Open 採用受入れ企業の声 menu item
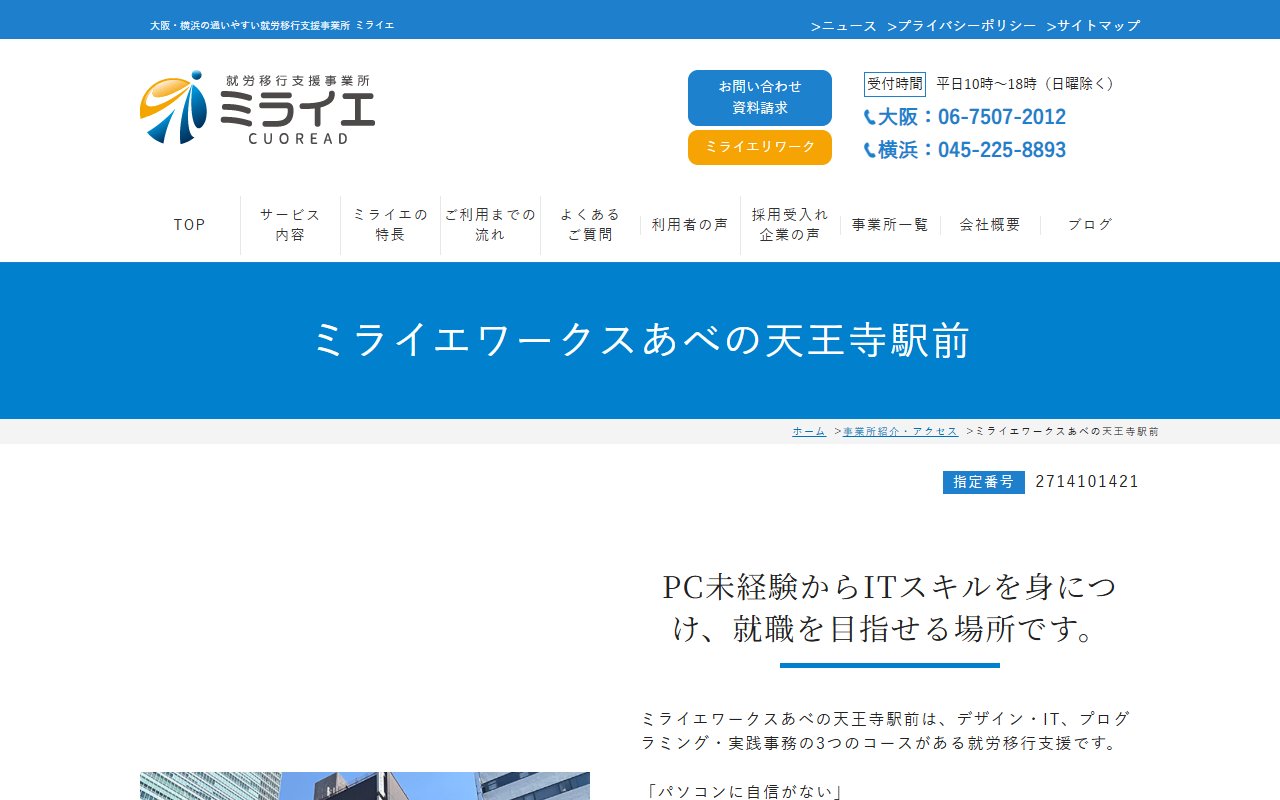 790,225
